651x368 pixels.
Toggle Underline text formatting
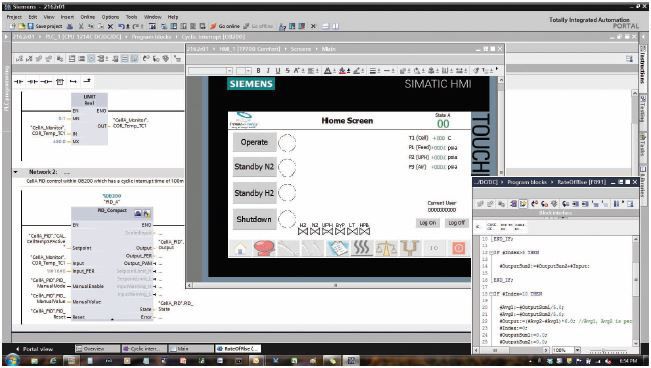coord(278,71)
